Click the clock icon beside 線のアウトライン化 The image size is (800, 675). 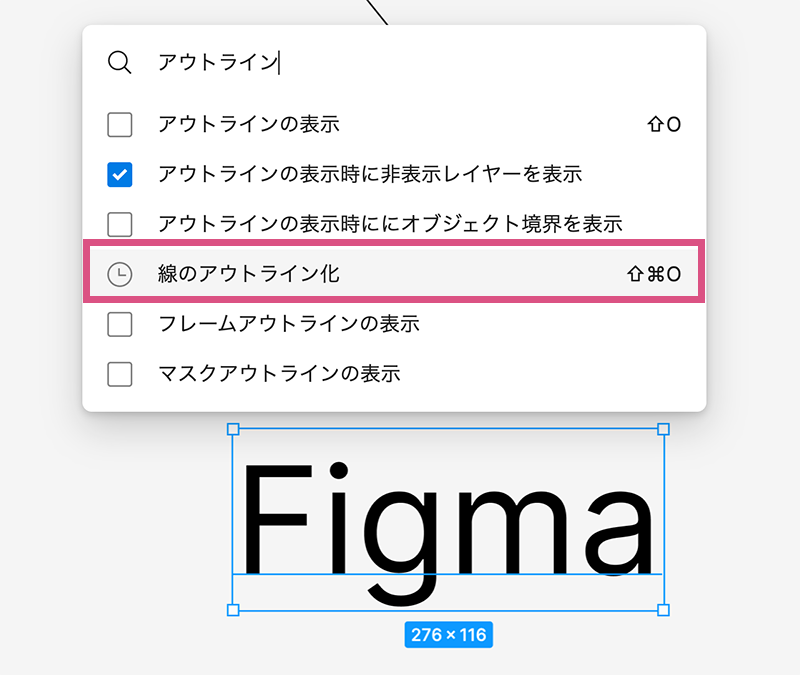click(x=120, y=274)
